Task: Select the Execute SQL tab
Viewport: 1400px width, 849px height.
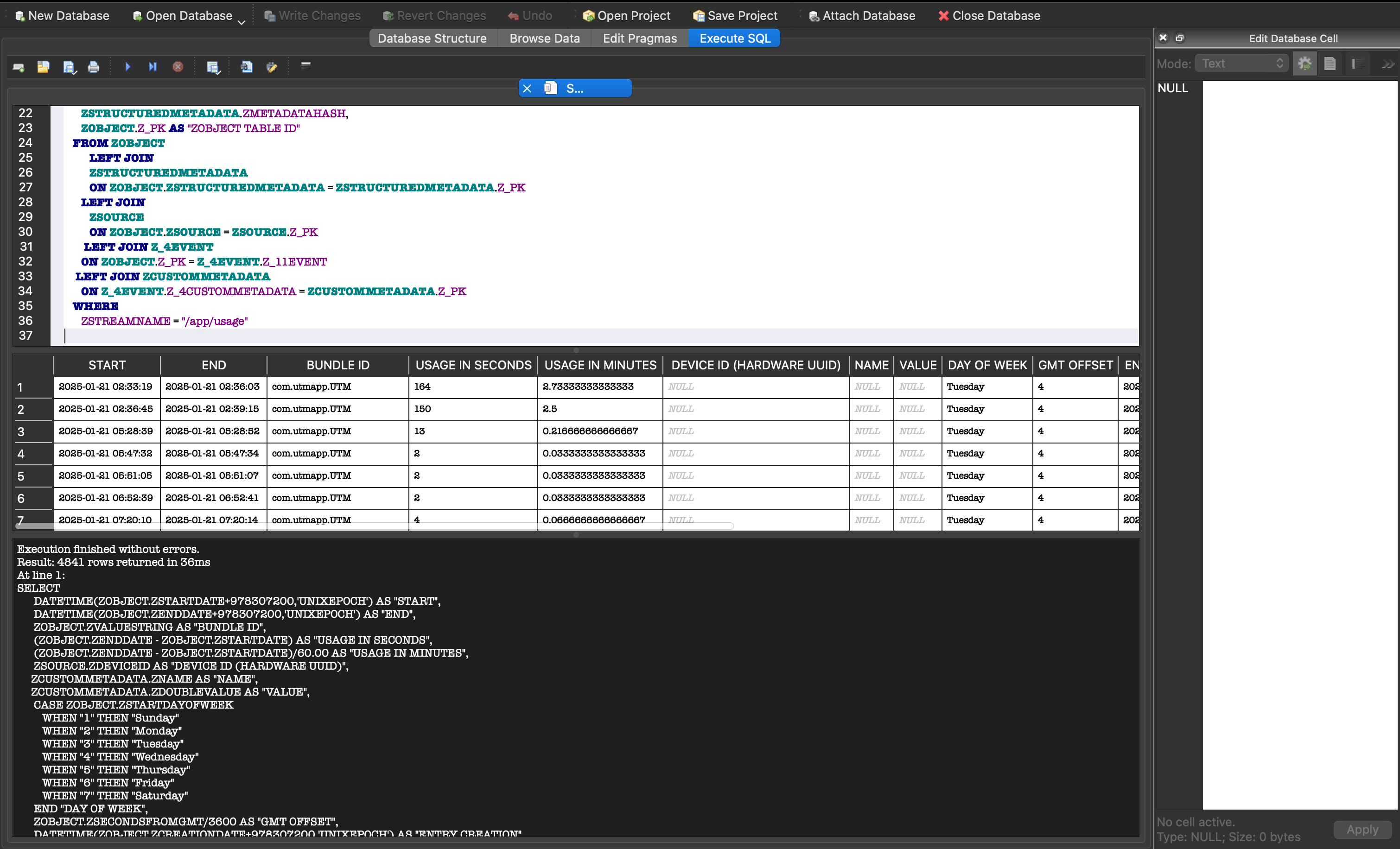Action: 735,38
